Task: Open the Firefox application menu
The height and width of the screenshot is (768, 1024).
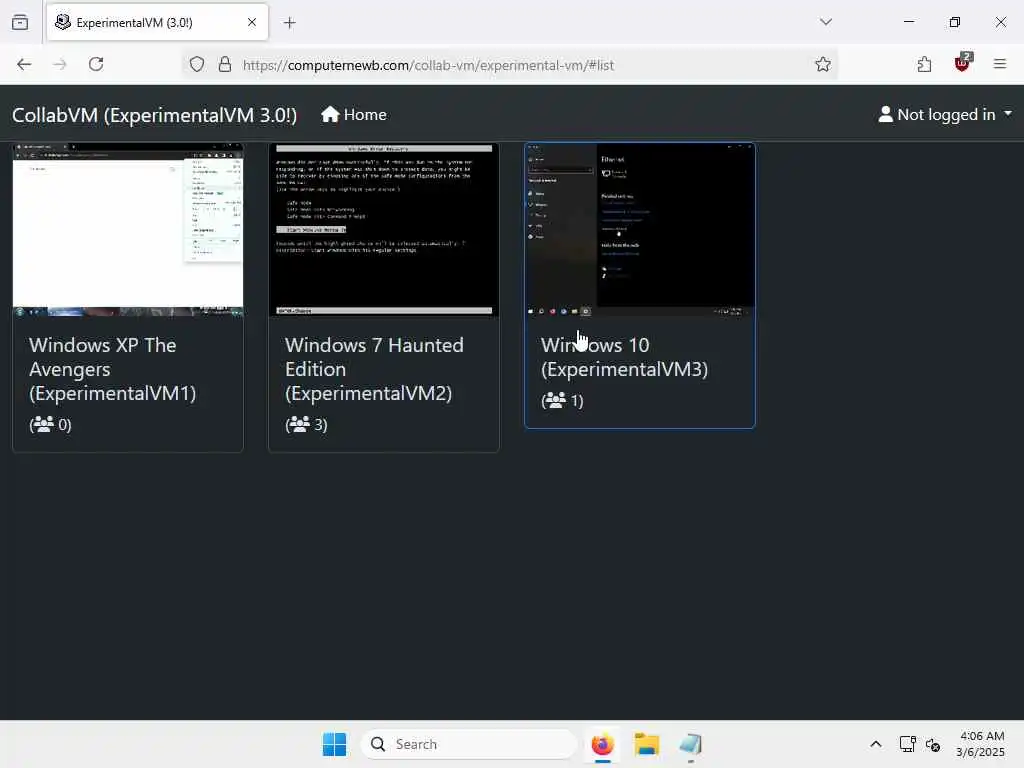Action: [x=1000, y=64]
